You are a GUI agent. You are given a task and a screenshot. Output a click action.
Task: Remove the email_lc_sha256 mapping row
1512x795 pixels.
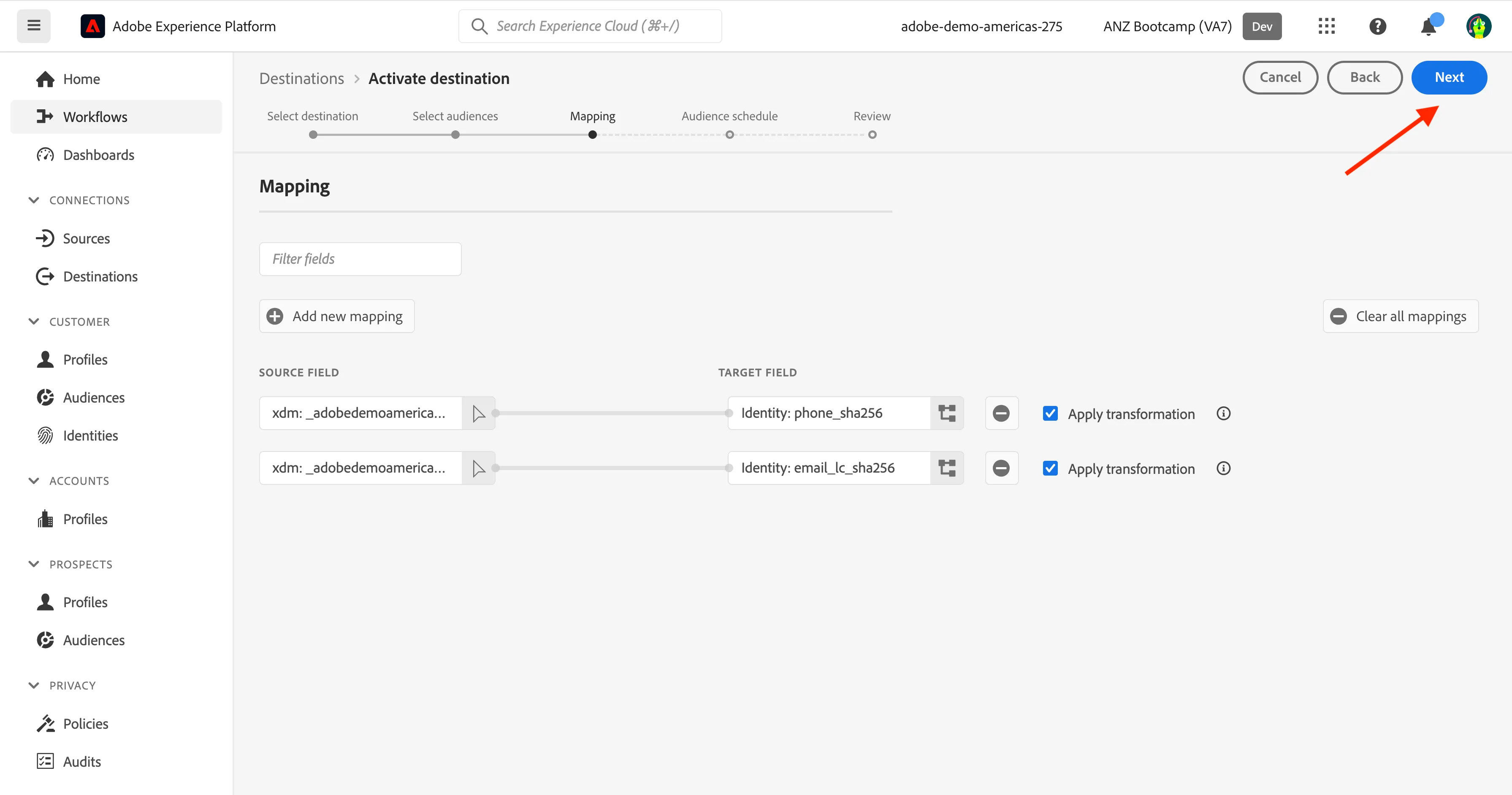click(1001, 468)
